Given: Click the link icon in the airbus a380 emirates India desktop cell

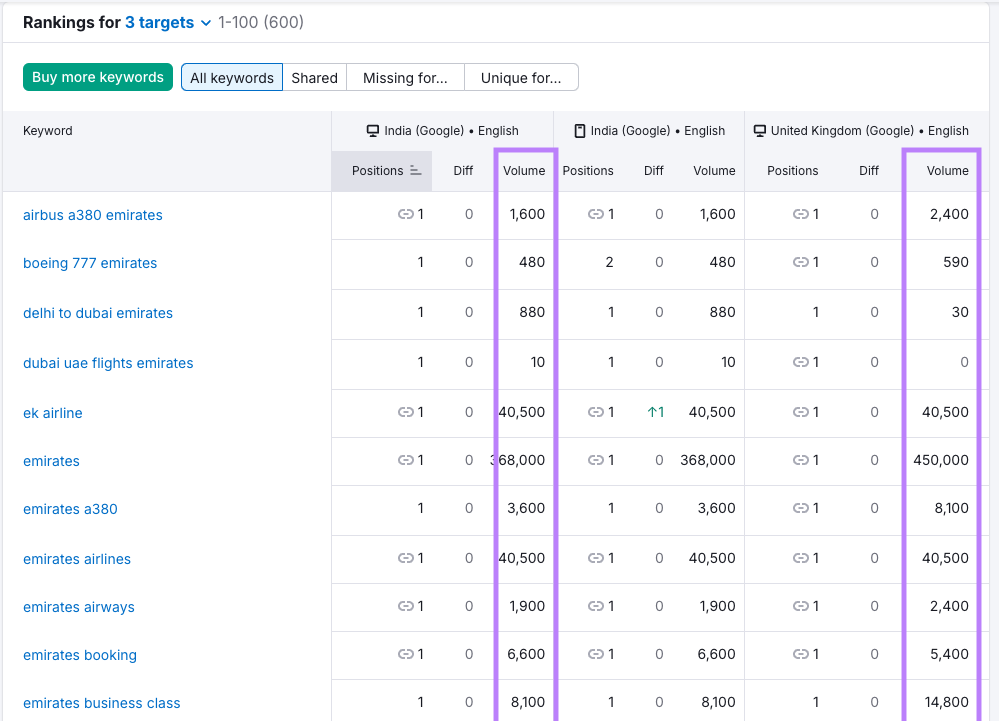Looking at the screenshot, I should tap(405, 214).
